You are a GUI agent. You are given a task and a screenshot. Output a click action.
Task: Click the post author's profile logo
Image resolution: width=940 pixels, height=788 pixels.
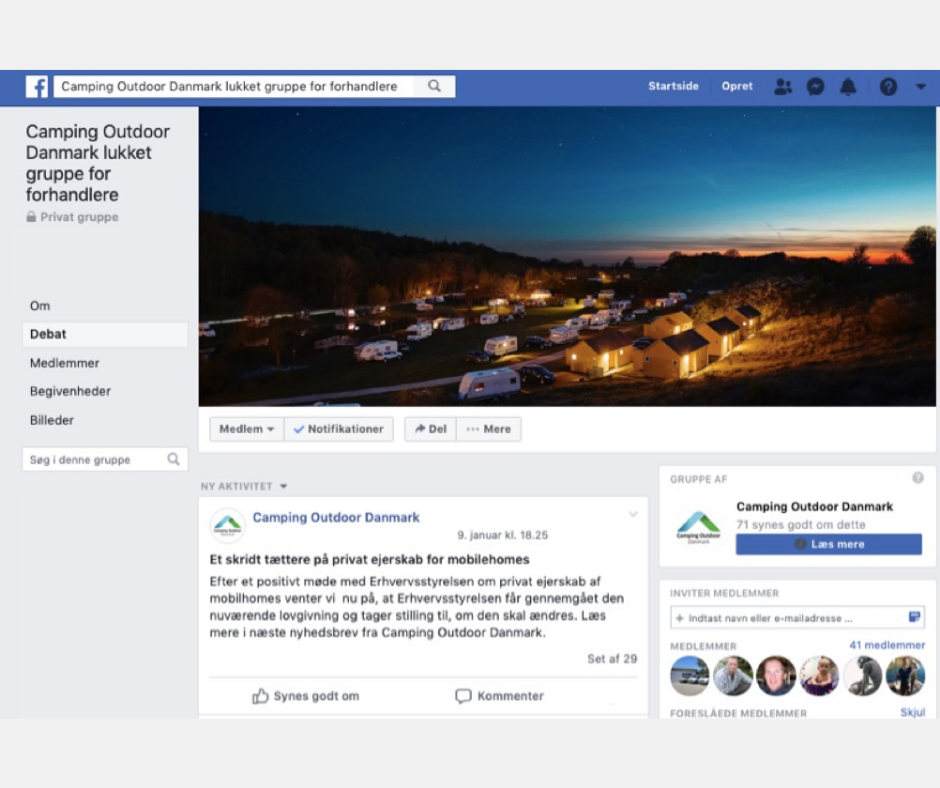coord(227,525)
